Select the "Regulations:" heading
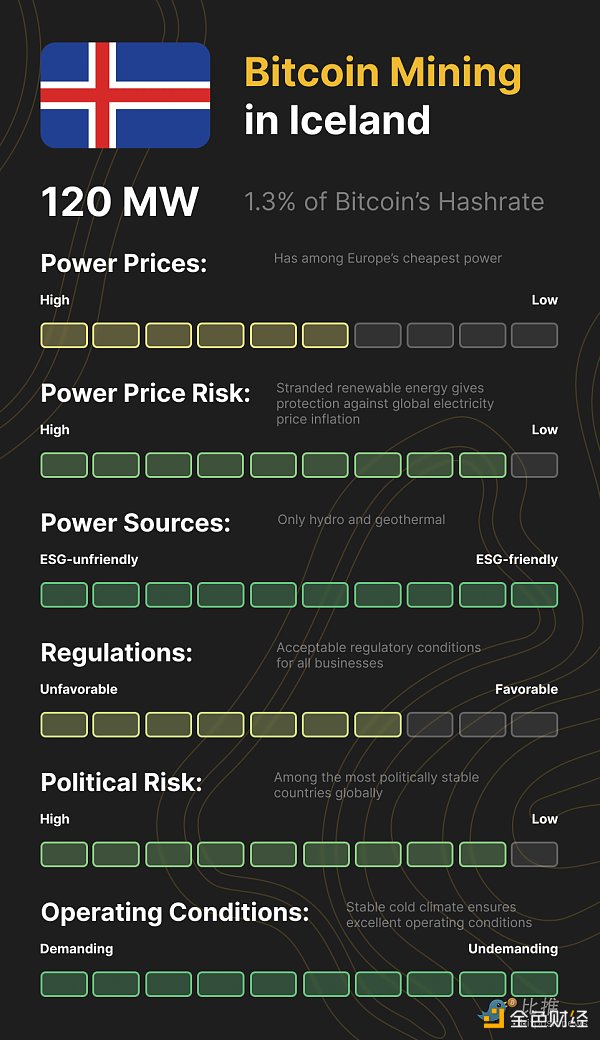 [116, 653]
